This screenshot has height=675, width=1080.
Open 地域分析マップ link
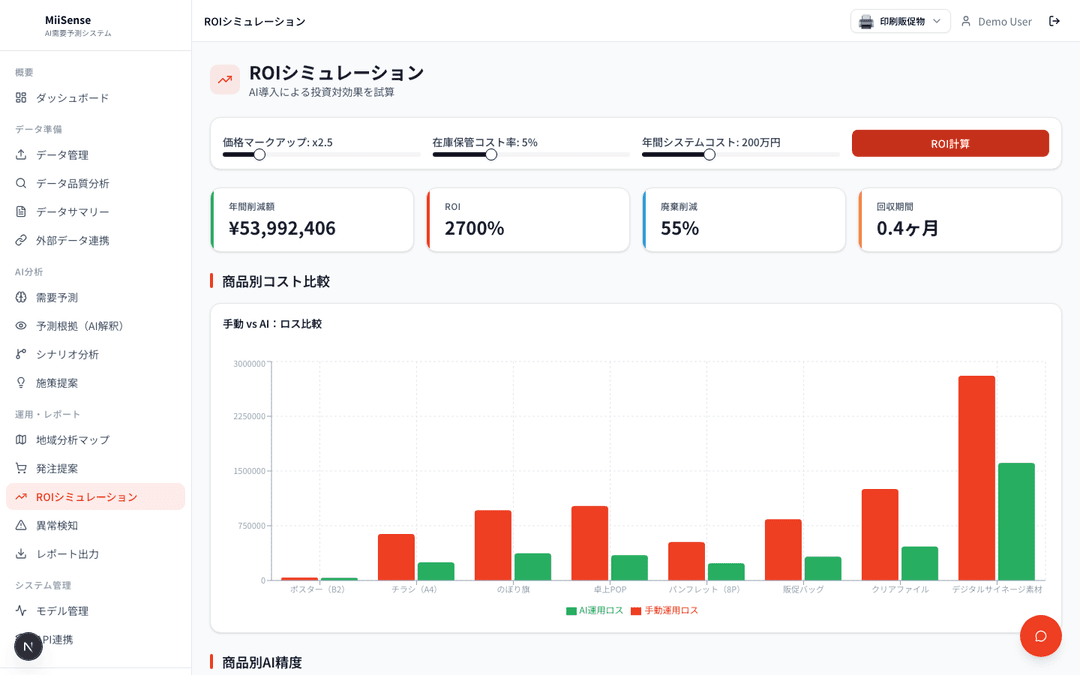point(96,439)
